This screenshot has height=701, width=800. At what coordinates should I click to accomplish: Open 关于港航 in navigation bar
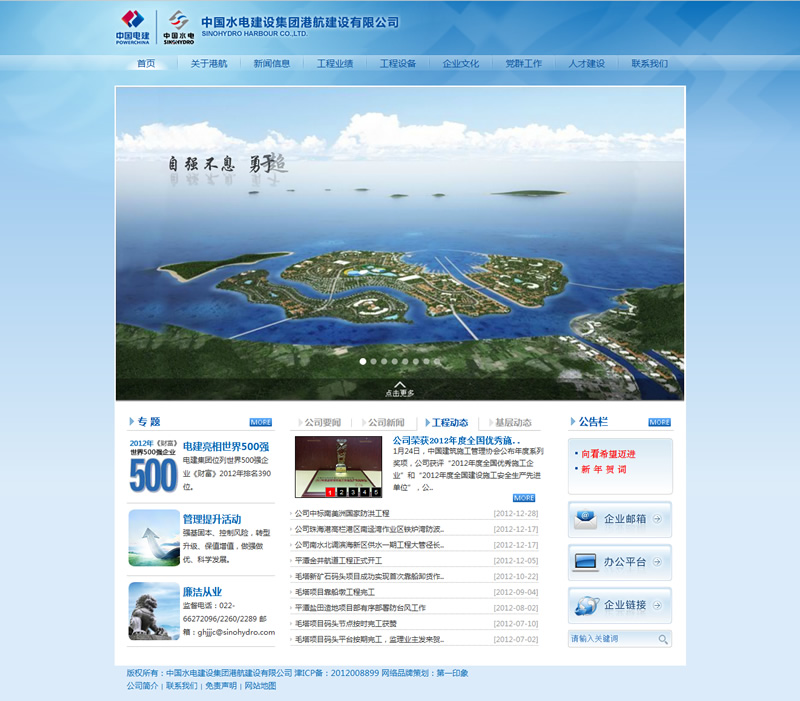click(x=209, y=63)
